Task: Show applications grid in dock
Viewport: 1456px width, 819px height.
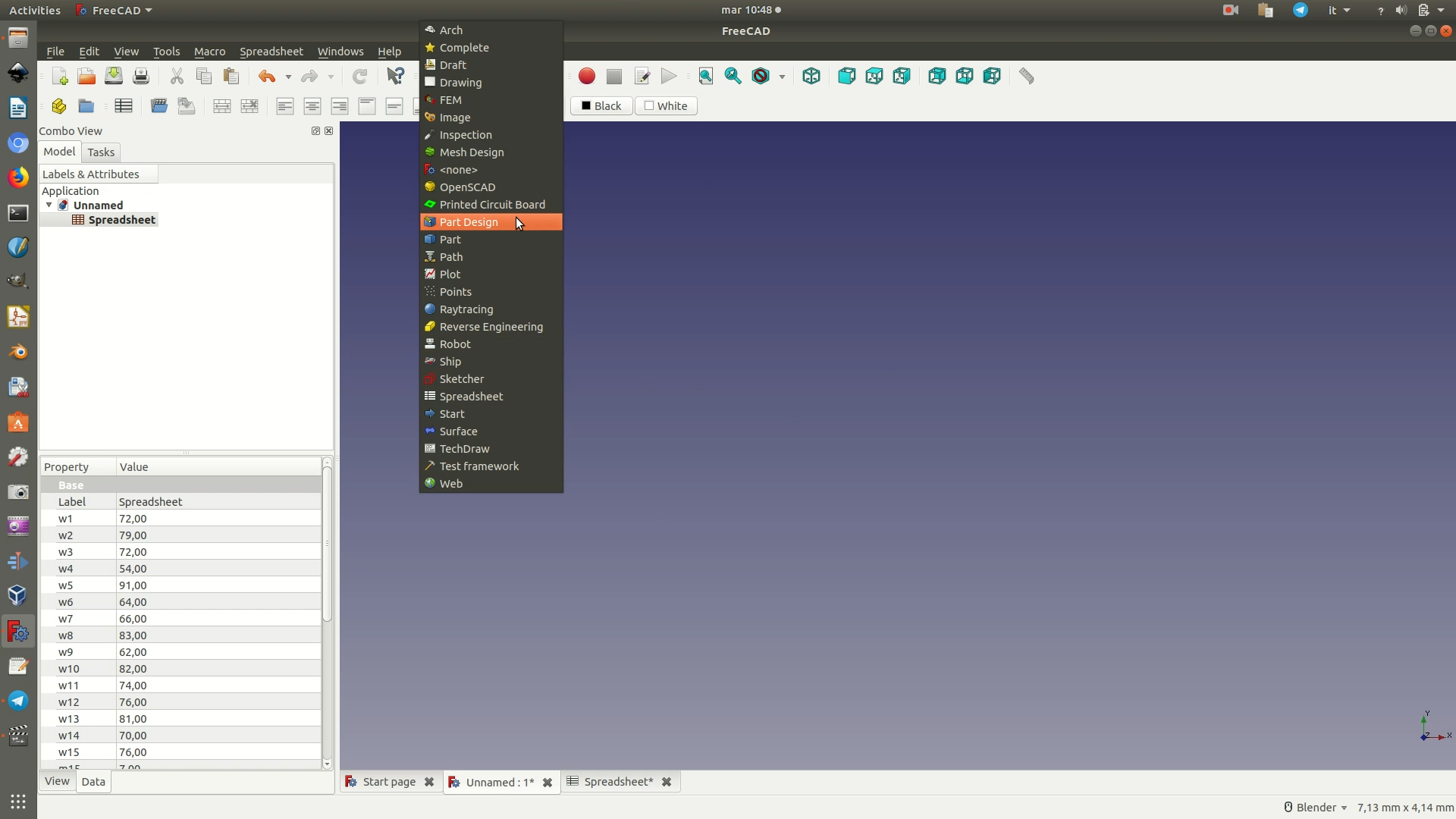Action: [x=18, y=802]
